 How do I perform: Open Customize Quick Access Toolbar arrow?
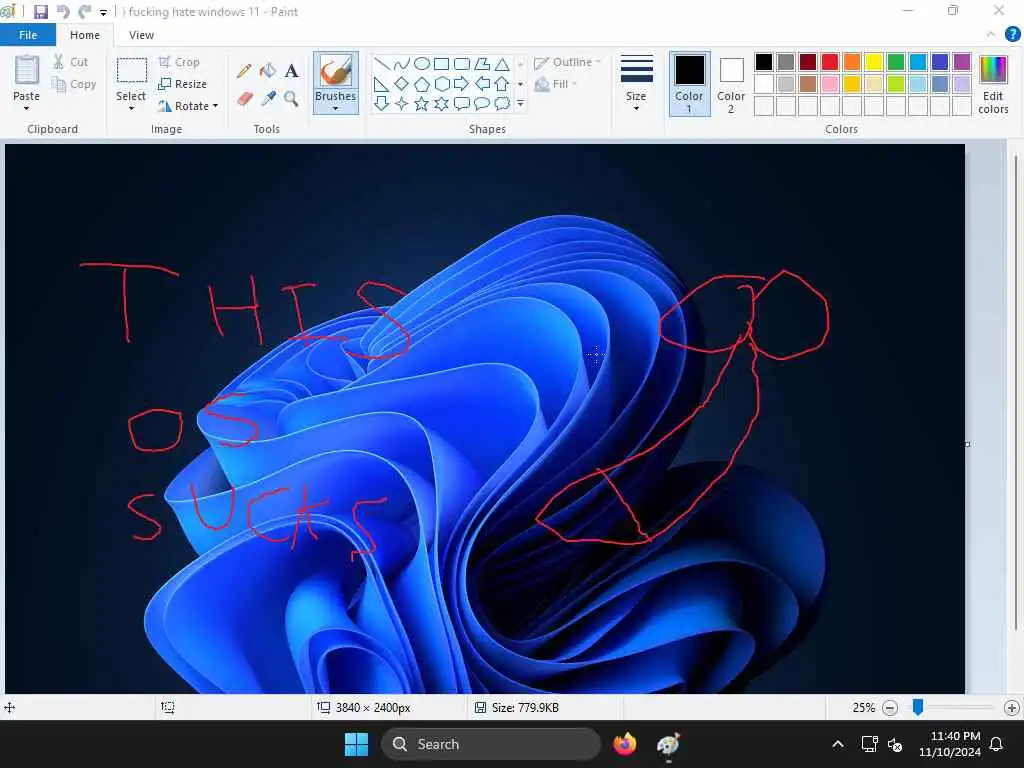coord(103,12)
